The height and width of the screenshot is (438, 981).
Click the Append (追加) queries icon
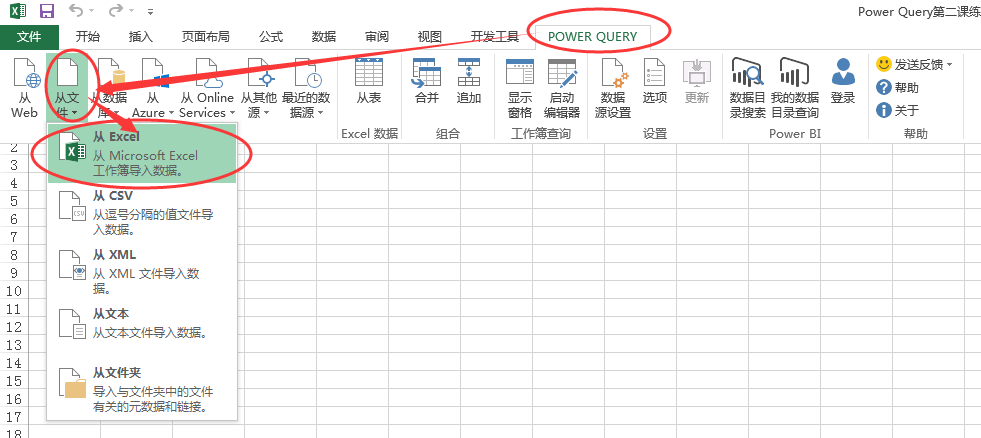(x=469, y=81)
